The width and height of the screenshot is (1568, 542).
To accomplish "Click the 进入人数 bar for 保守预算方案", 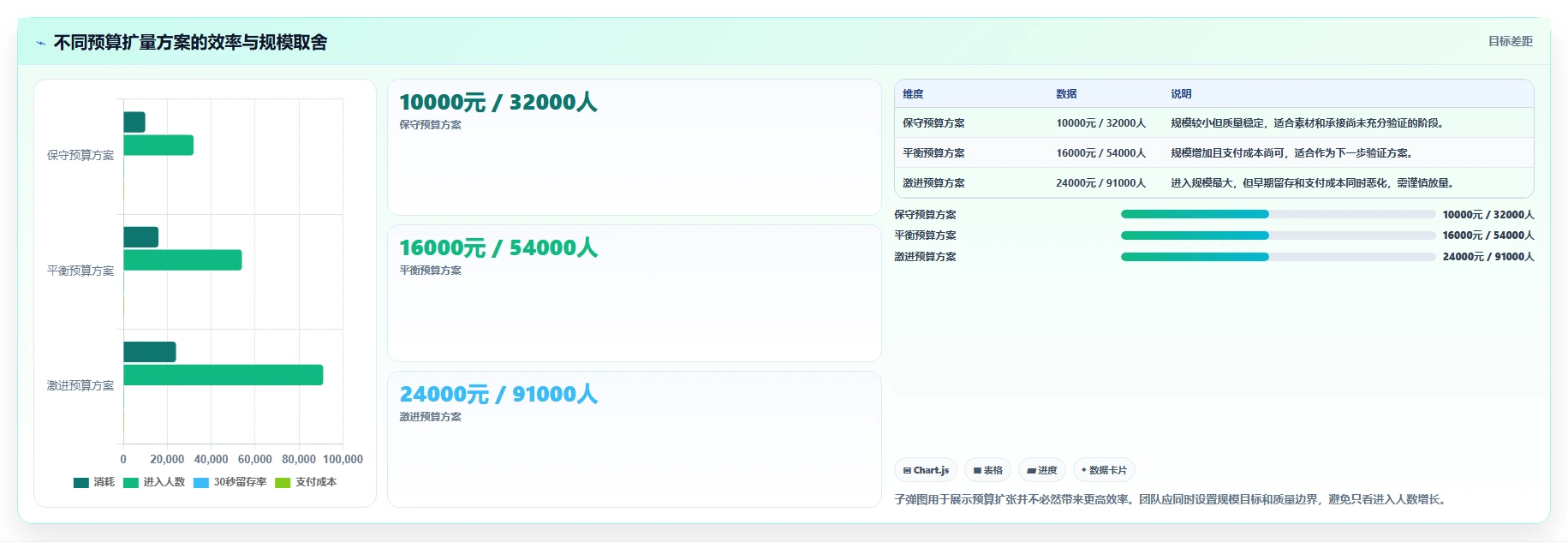I will (158, 145).
